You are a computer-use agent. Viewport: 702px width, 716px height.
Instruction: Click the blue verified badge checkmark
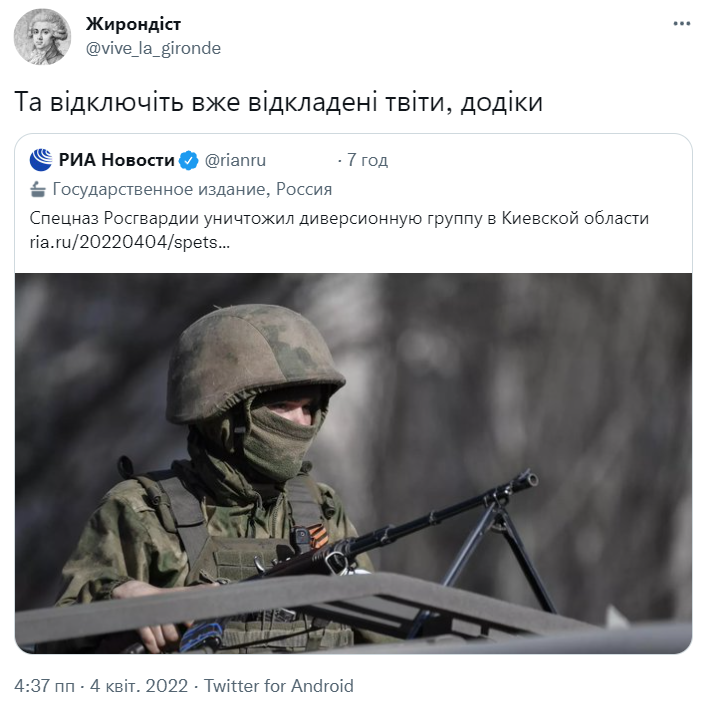[x=189, y=160]
